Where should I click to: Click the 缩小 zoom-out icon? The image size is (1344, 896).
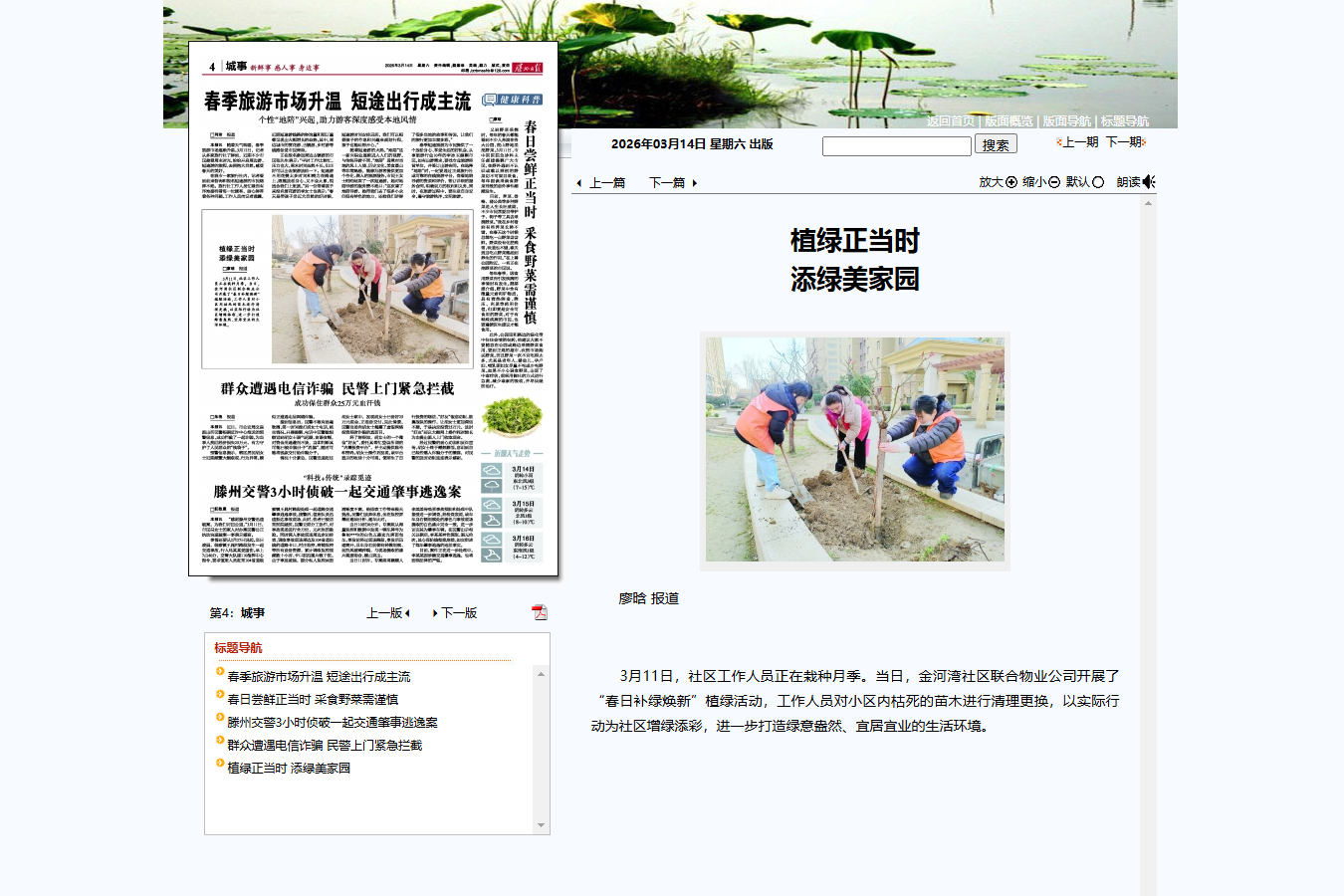click(x=1052, y=184)
